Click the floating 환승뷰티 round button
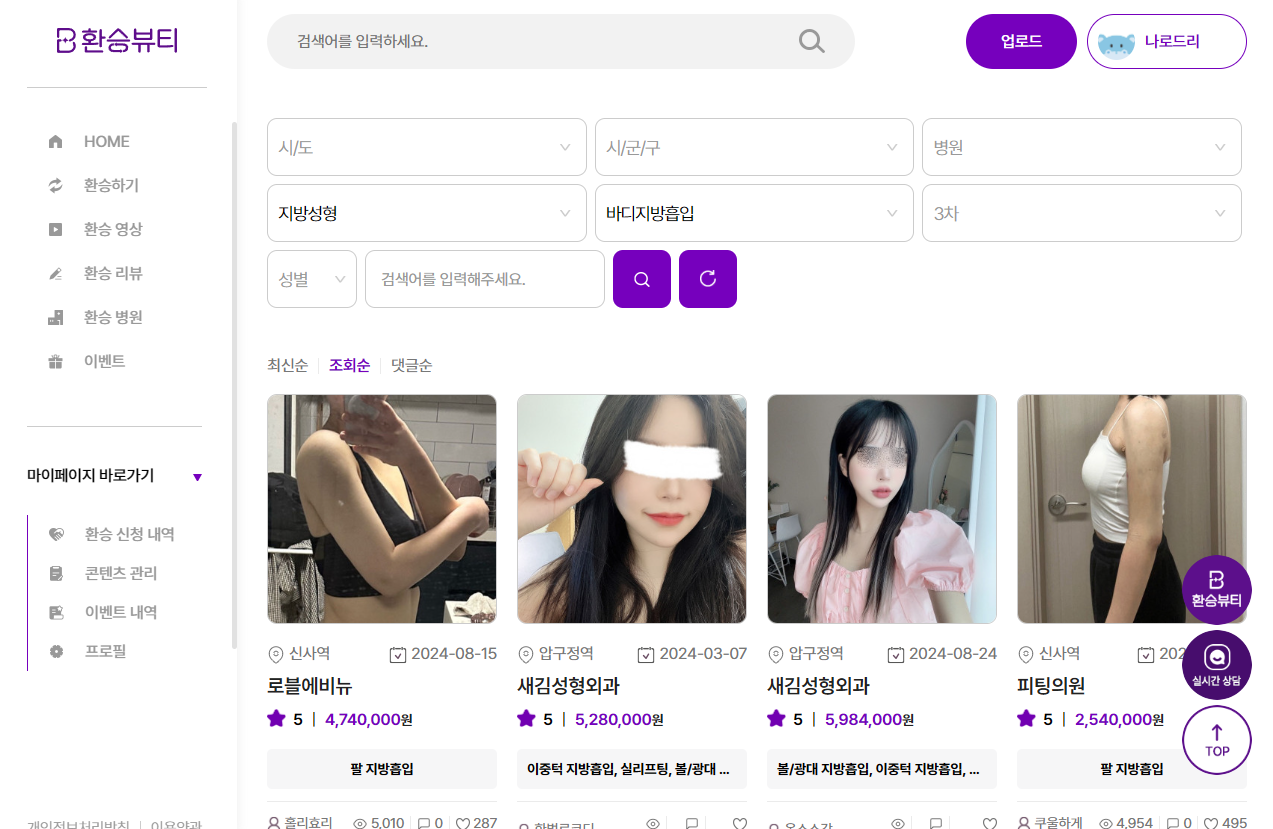Image resolution: width=1273 pixels, height=829 pixels. [x=1217, y=590]
